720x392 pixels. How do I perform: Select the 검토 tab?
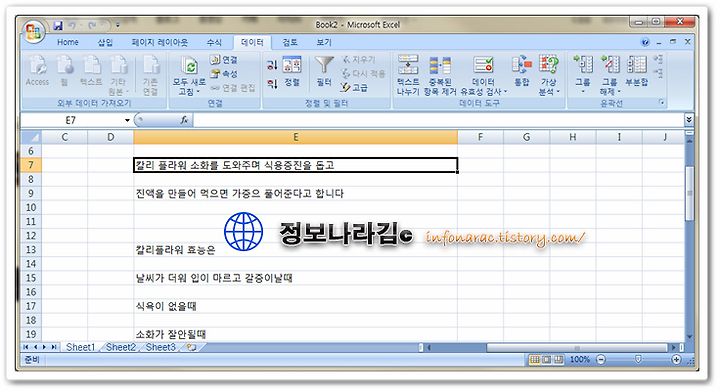pyautogui.click(x=290, y=42)
